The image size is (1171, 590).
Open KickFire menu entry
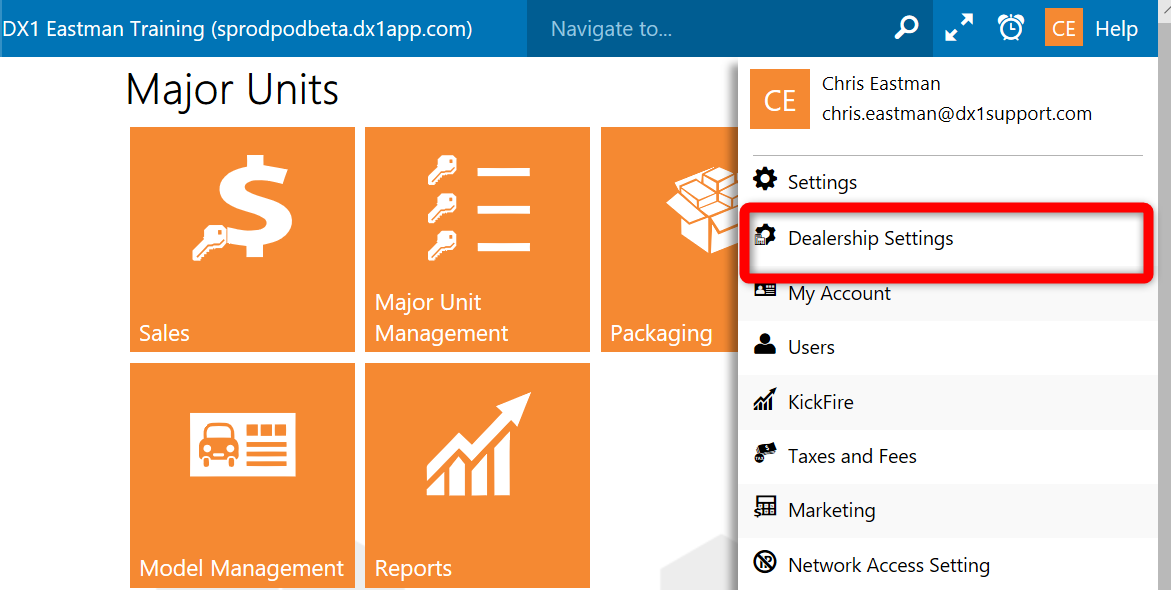point(947,402)
